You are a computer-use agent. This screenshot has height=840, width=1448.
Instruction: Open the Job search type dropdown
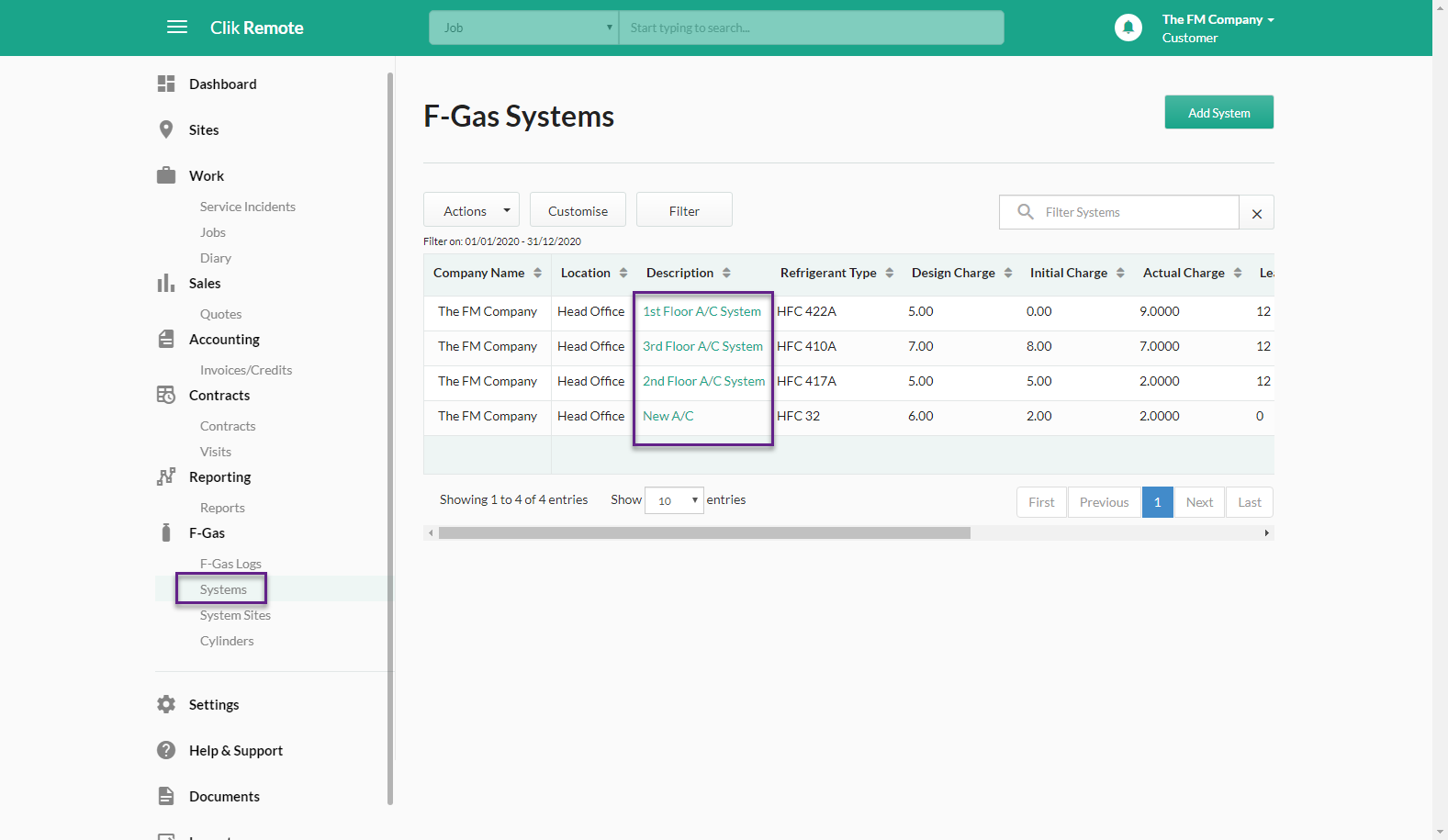click(x=524, y=28)
